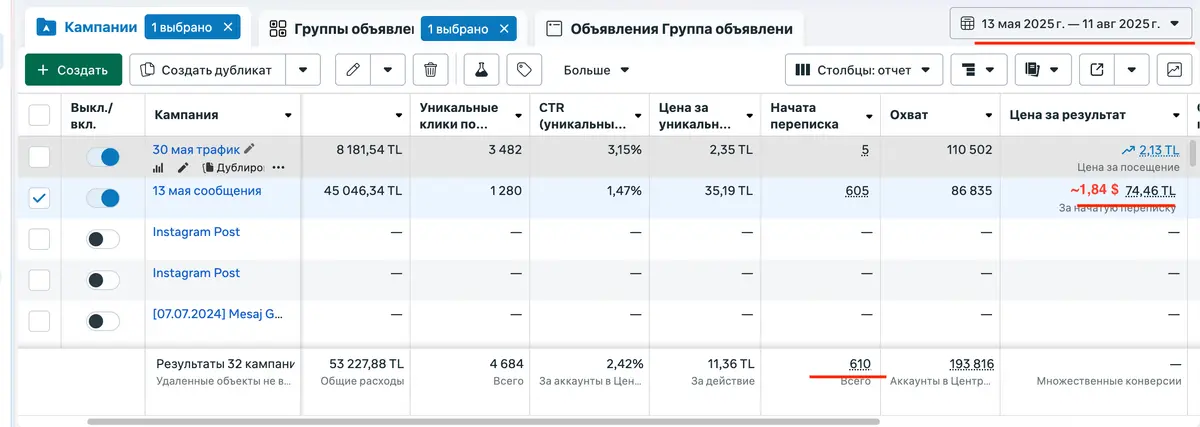Enable the first Instagram Post campaign toggle
The height and width of the screenshot is (427, 1200).
tap(103, 239)
